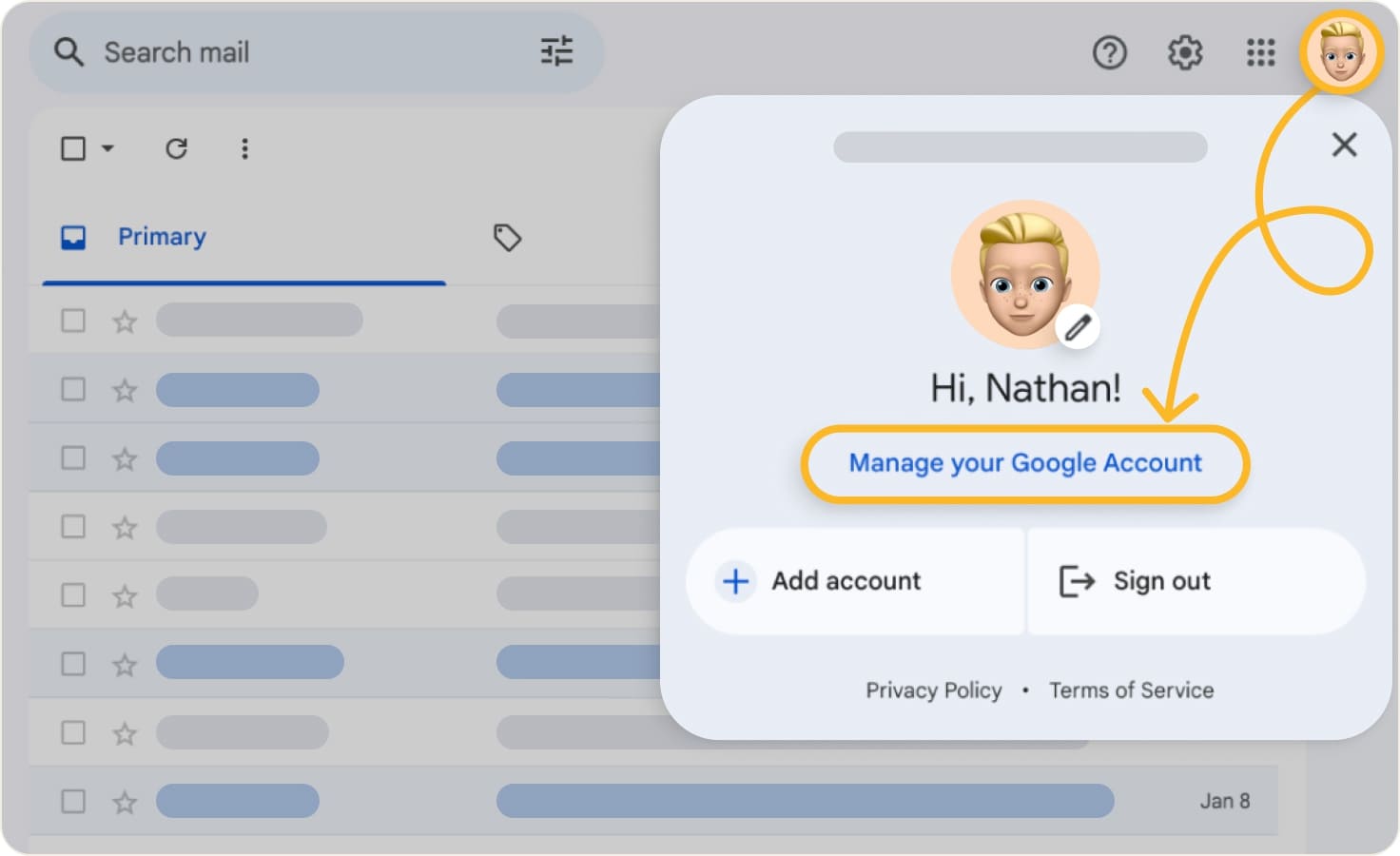Image resolution: width=1400 pixels, height=856 pixels.
Task: Click the Primary inbox envelope icon
Action: [x=73, y=238]
